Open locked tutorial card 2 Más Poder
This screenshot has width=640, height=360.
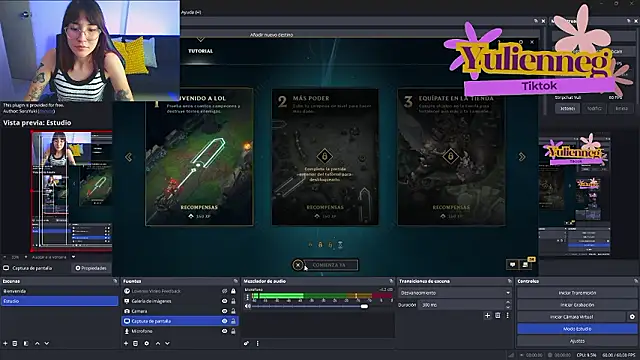click(x=325, y=157)
